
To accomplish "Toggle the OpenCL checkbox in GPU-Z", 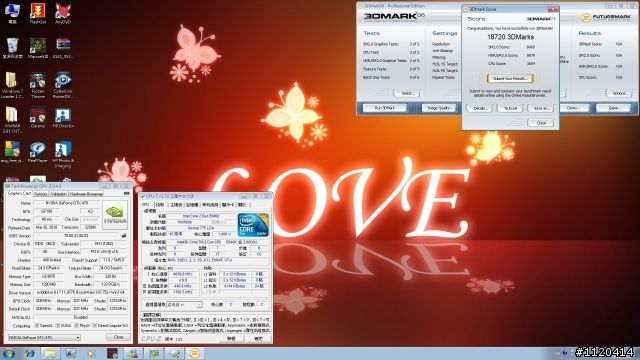I will click(37, 326).
